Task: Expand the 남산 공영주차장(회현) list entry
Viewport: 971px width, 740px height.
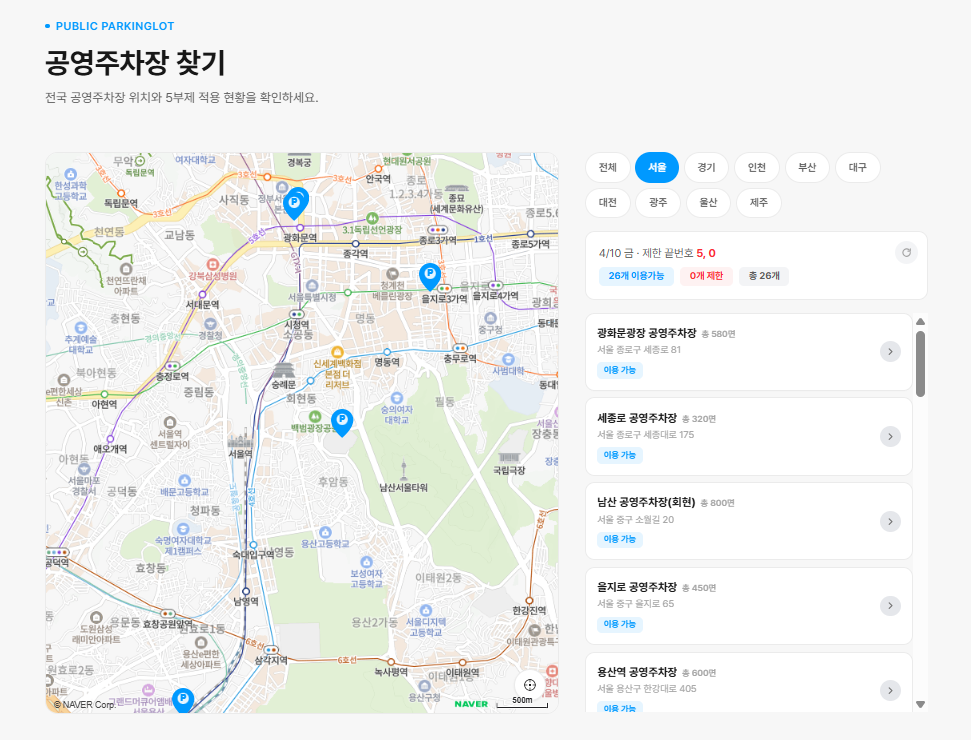Action: pos(889,521)
